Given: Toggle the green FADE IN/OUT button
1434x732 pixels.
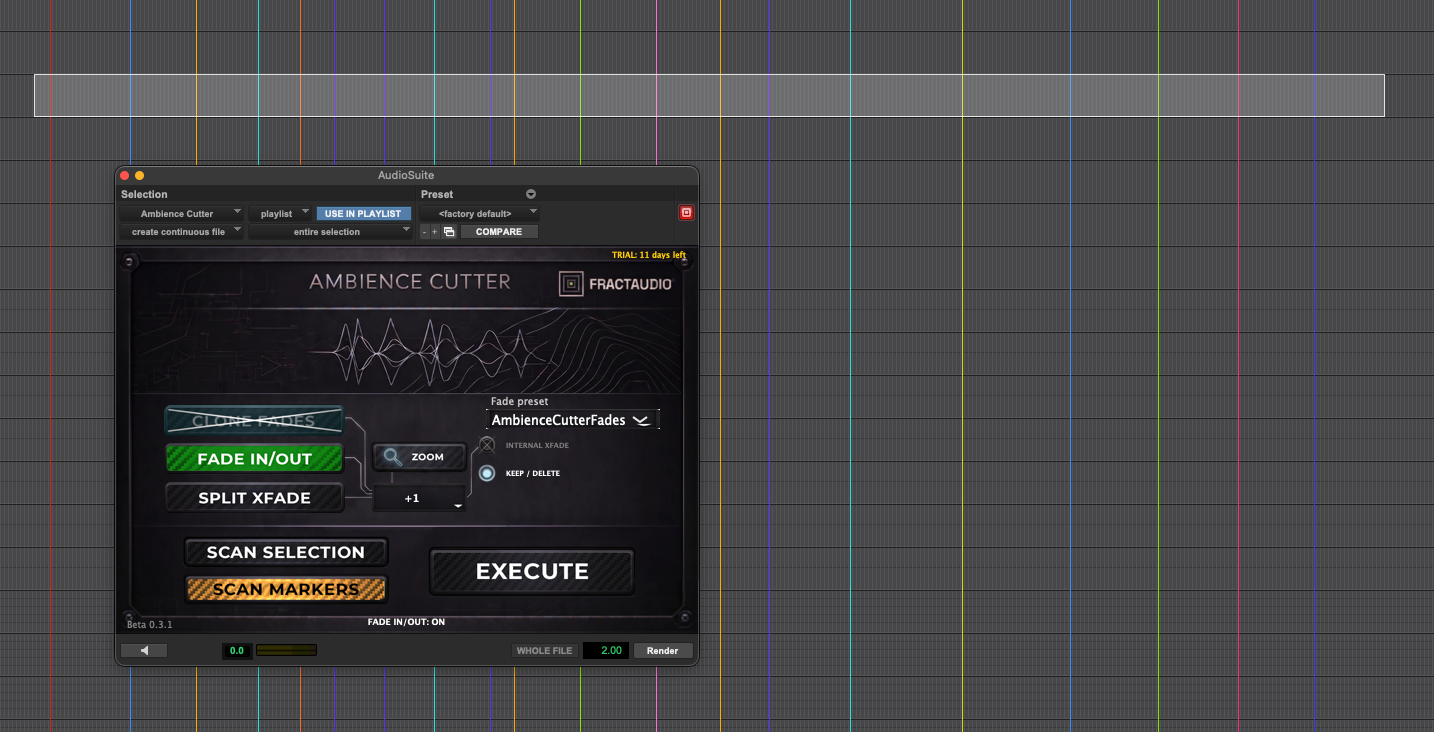Looking at the screenshot, I should point(254,459).
